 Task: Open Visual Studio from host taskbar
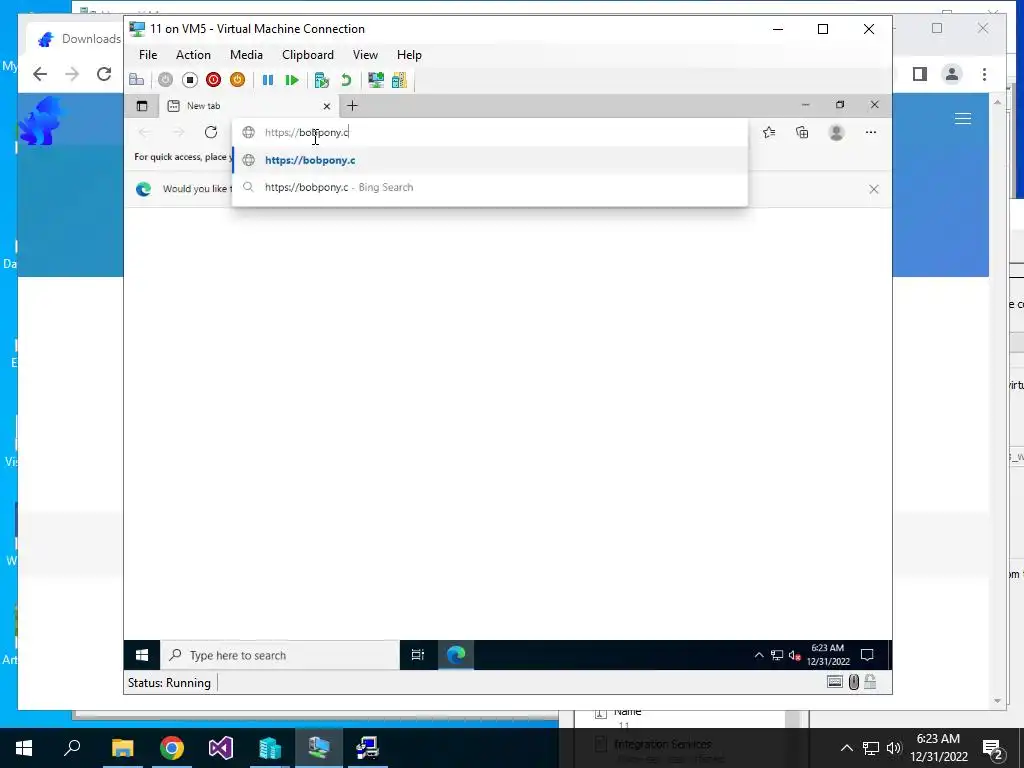pyautogui.click(x=221, y=748)
